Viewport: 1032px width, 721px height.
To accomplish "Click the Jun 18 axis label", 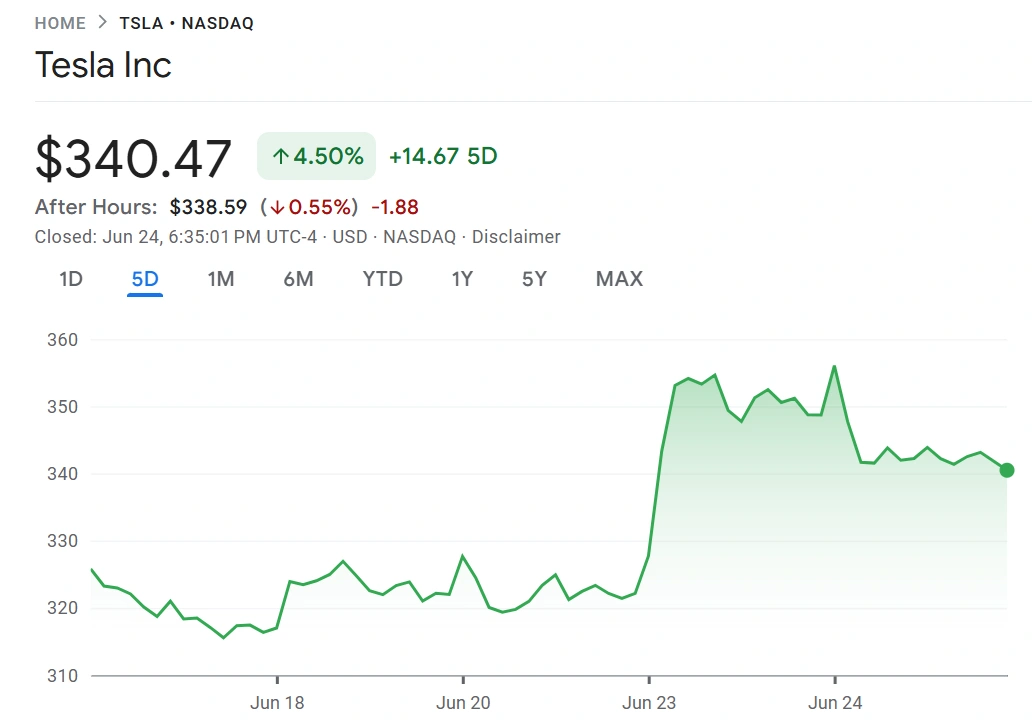I will point(277,703).
